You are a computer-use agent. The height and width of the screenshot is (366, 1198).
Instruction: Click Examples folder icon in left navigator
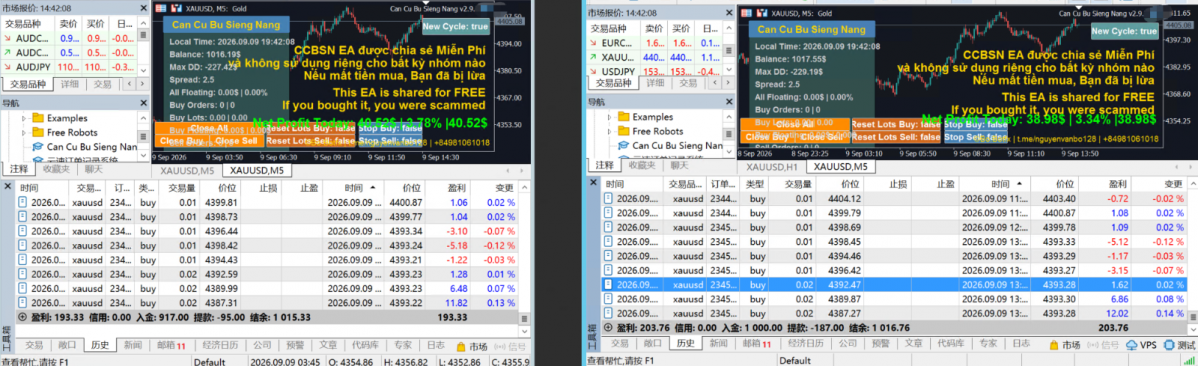pos(38,118)
